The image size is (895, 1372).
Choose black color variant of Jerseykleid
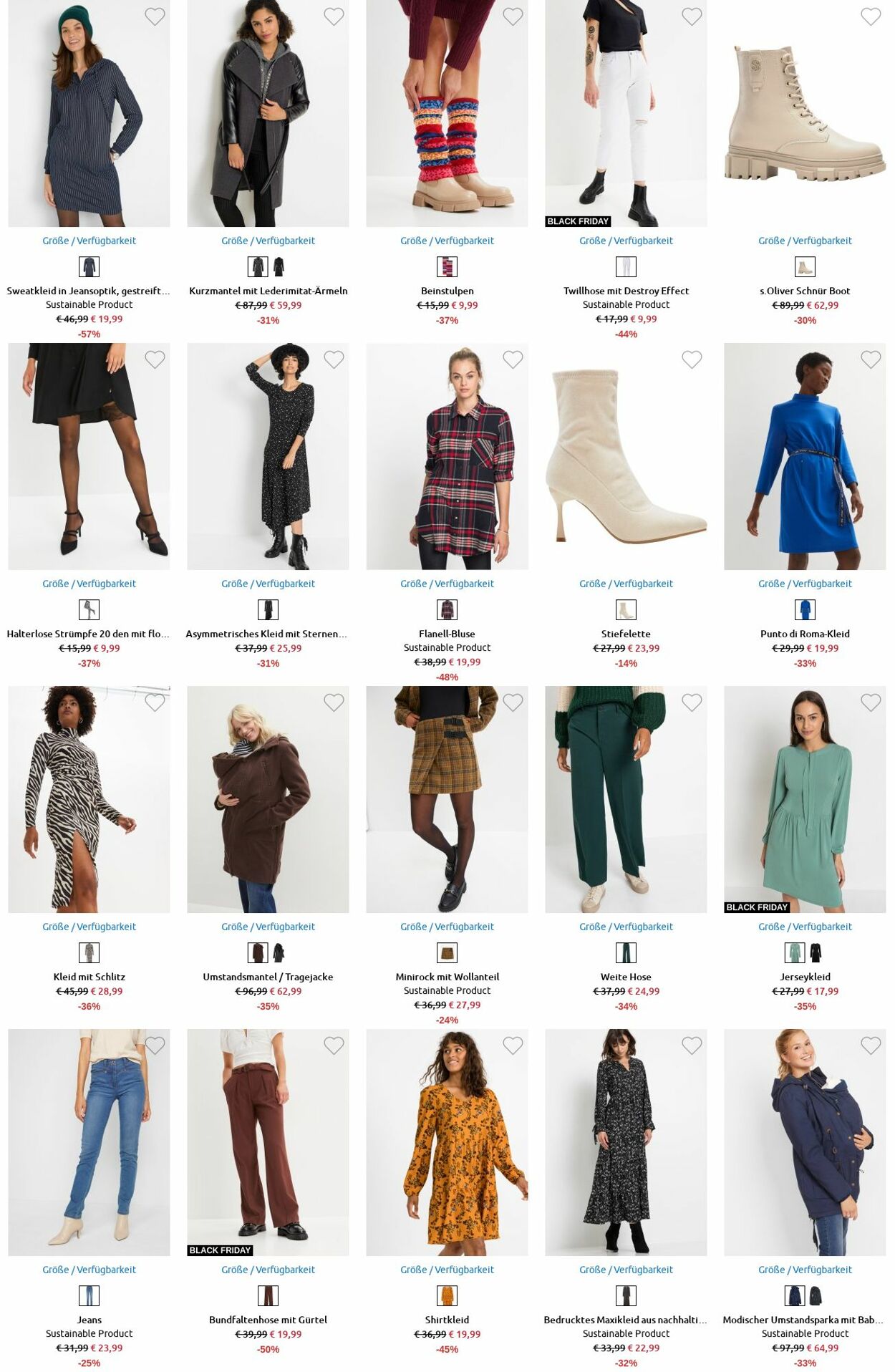pyautogui.click(x=816, y=953)
